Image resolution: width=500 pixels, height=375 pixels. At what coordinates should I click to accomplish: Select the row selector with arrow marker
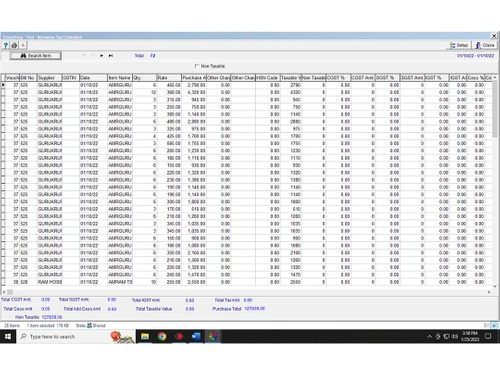click(3, 85)
